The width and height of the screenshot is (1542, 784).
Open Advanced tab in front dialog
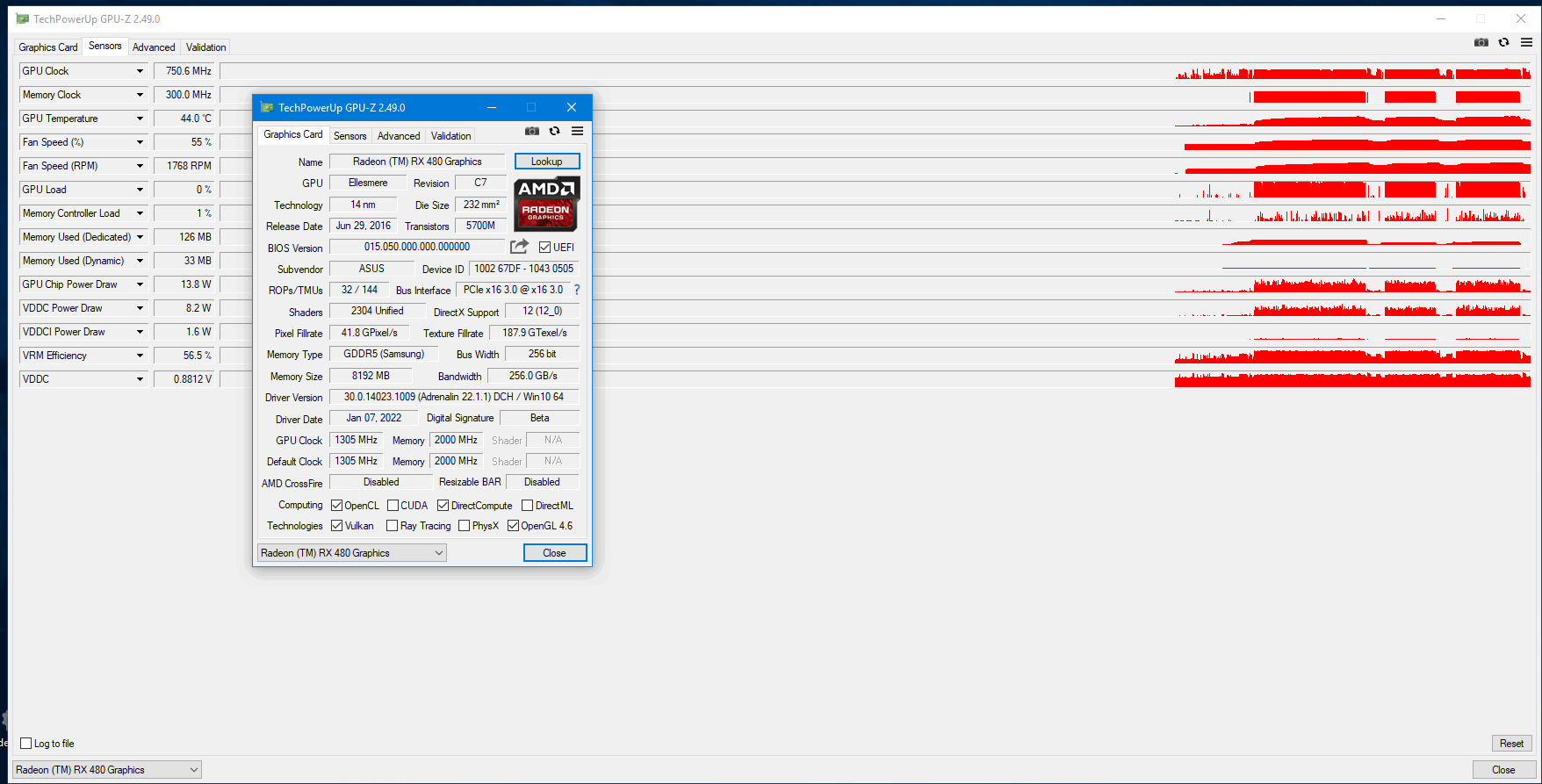pyautogui.click(x=399, y=136)
